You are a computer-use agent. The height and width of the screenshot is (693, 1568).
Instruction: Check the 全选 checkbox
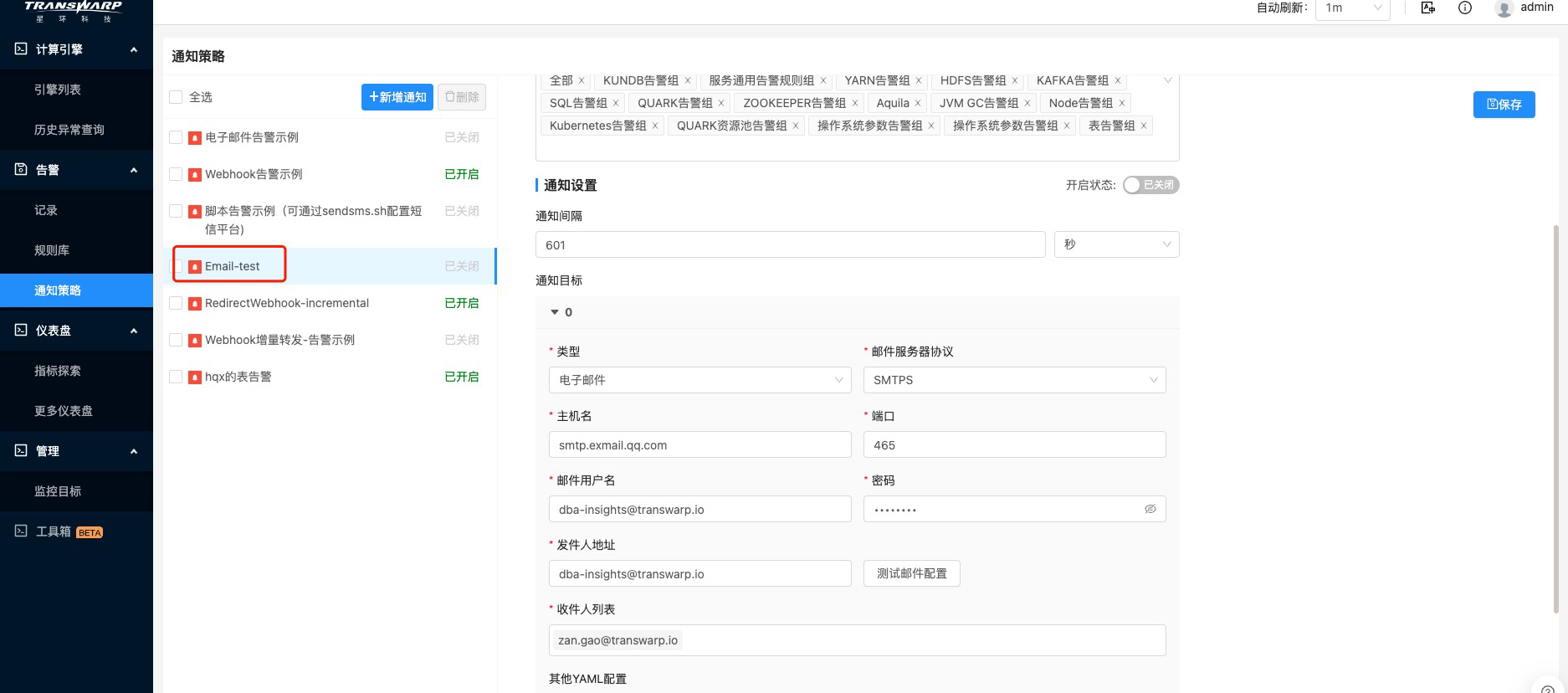176,97
